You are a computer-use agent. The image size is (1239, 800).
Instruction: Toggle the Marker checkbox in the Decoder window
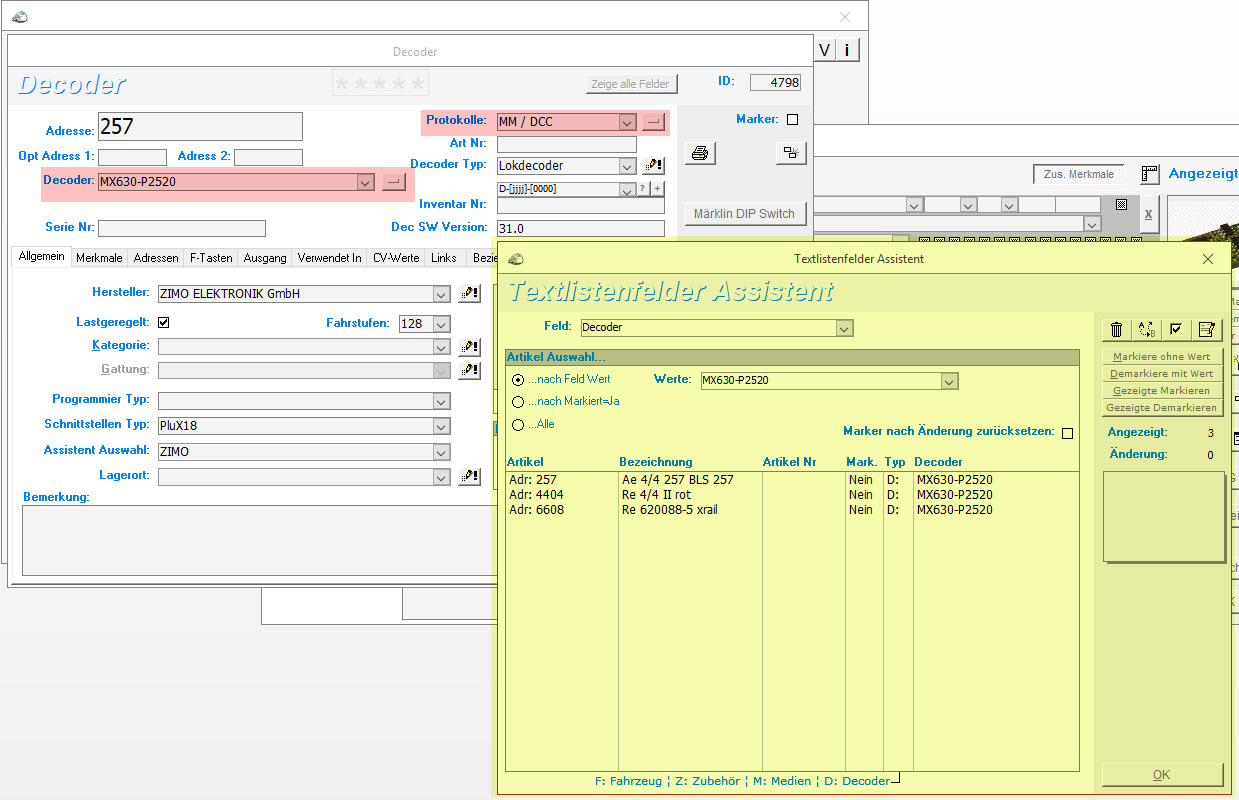click(x=793, y=120)
